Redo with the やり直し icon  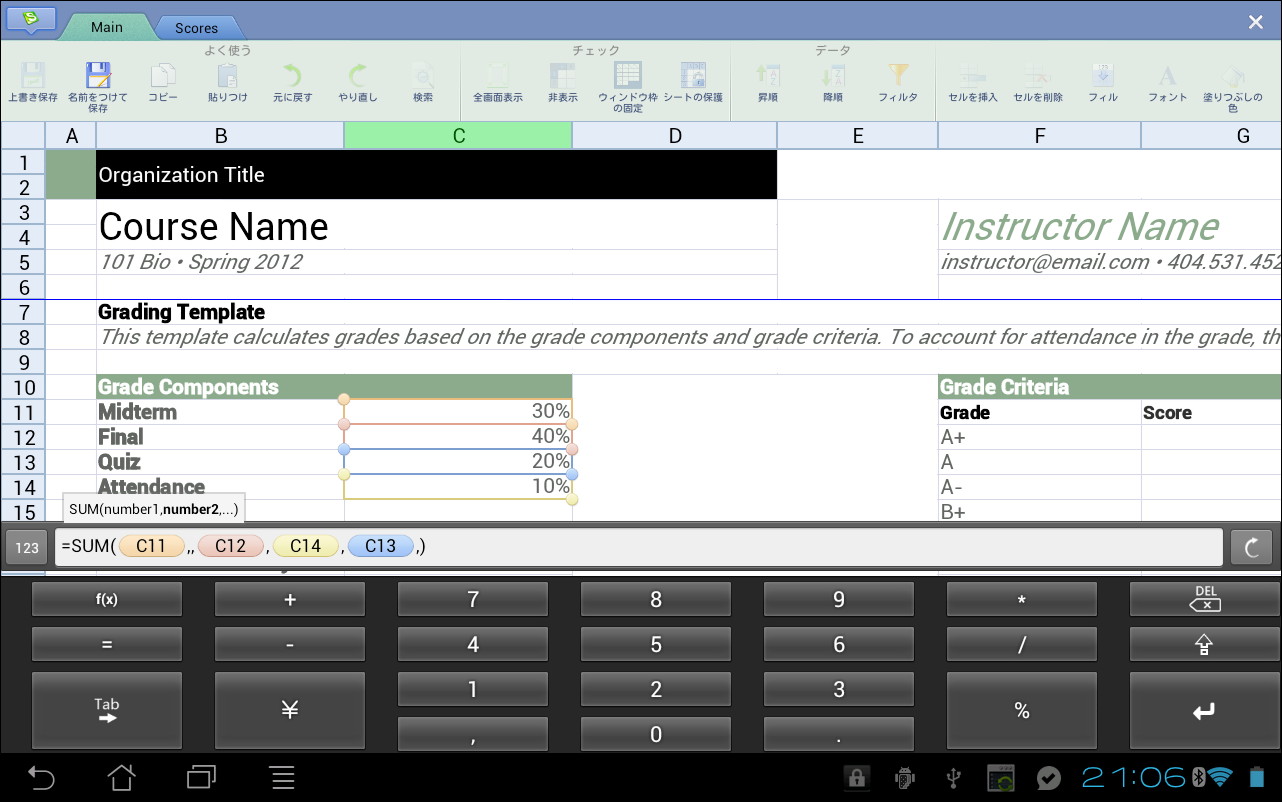click(357, 76)
